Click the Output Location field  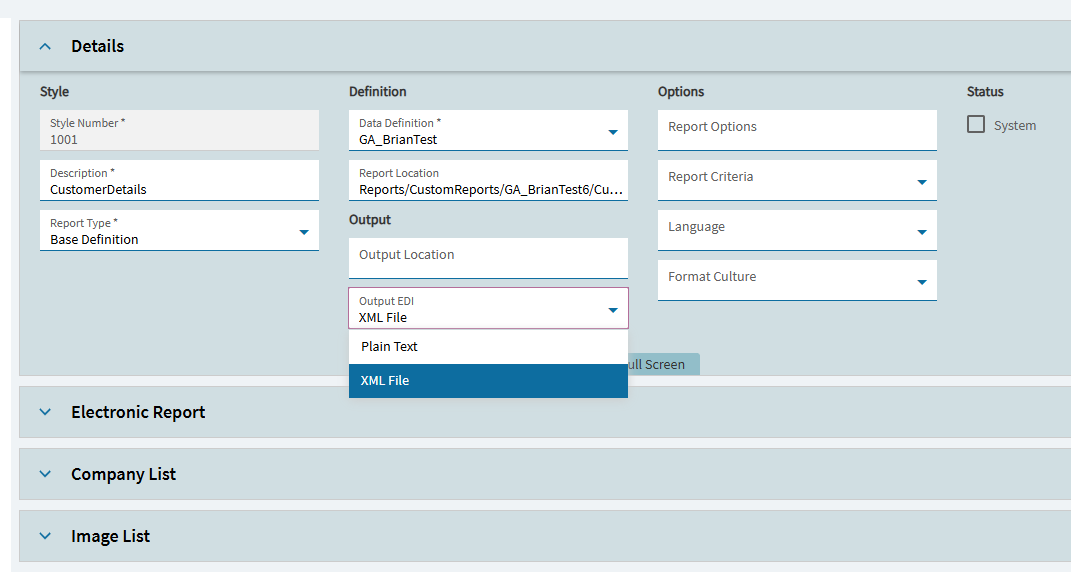click(x=488, y=257)
